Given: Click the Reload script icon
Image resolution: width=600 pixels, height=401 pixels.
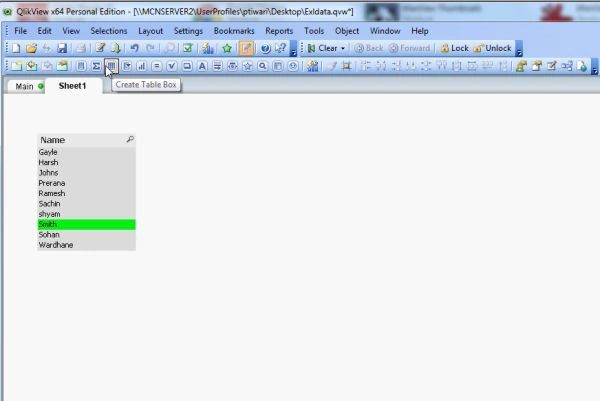Looking at the screenshot, I should click(x=116, y=48).
